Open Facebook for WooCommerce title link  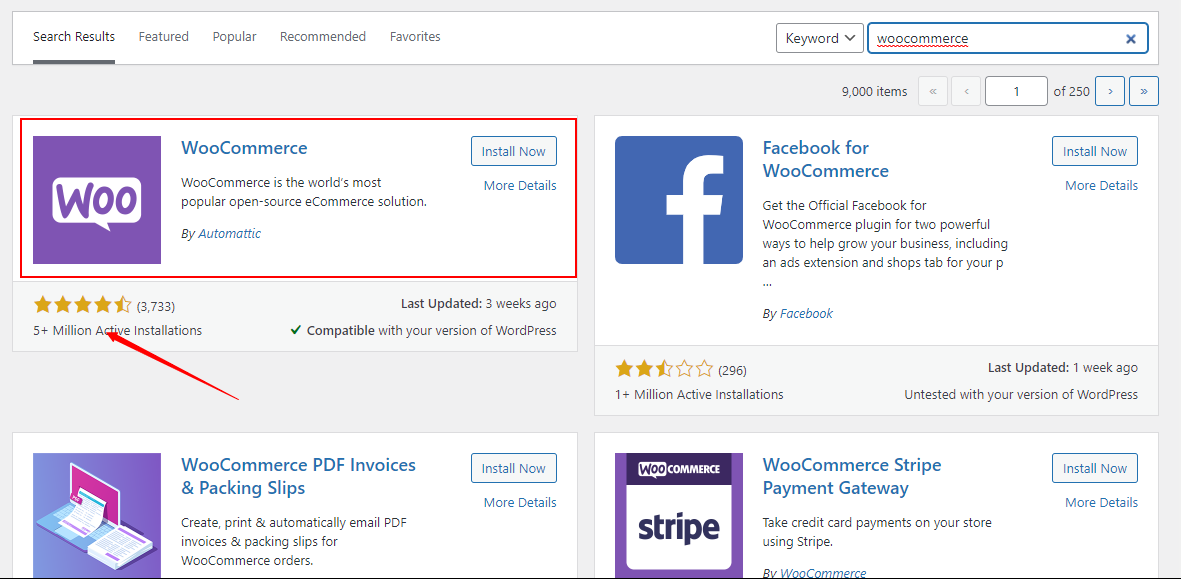[825, 159]
